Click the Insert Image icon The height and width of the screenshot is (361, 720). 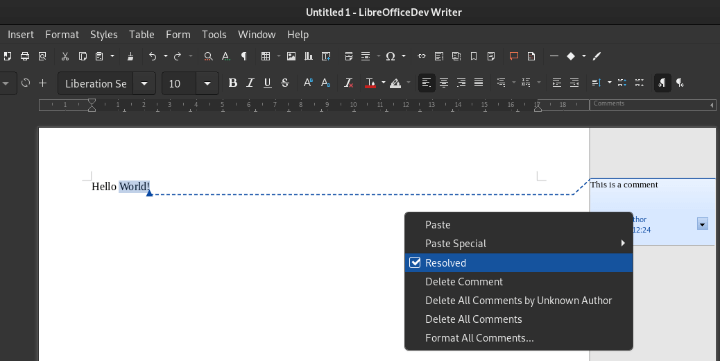pos(291,56)
